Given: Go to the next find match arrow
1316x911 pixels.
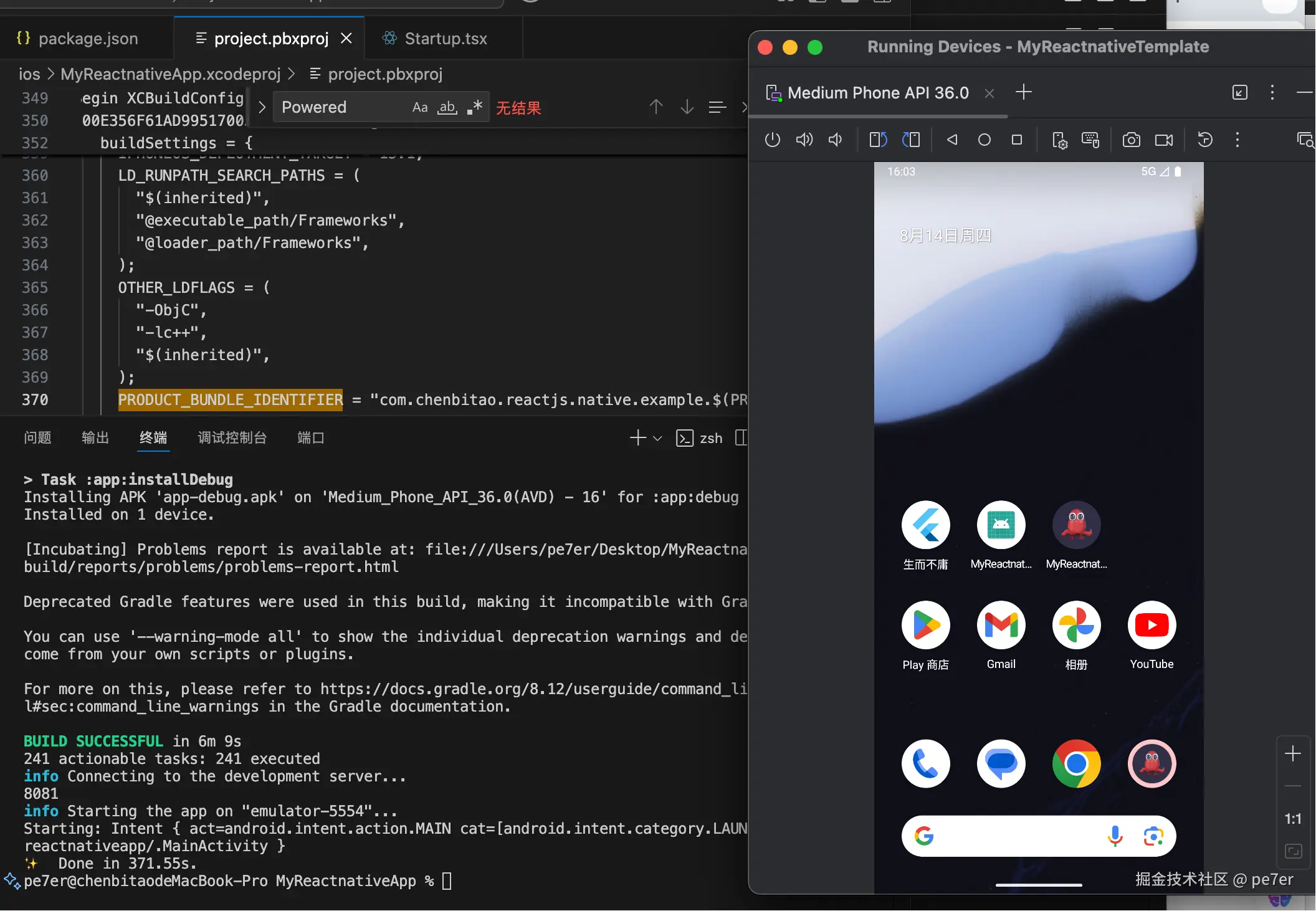Looking at the screenshot, I should tap(687, 107).
